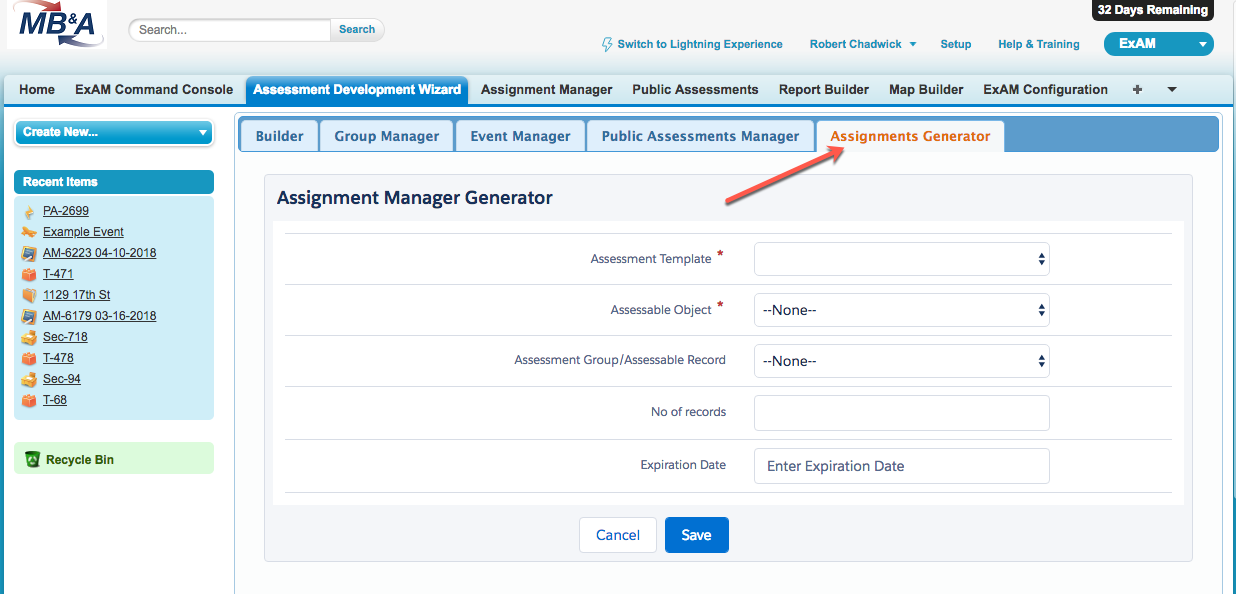Click the Cancel button
This screenshot has height=594, width=1236.
[x=618, y=535]
